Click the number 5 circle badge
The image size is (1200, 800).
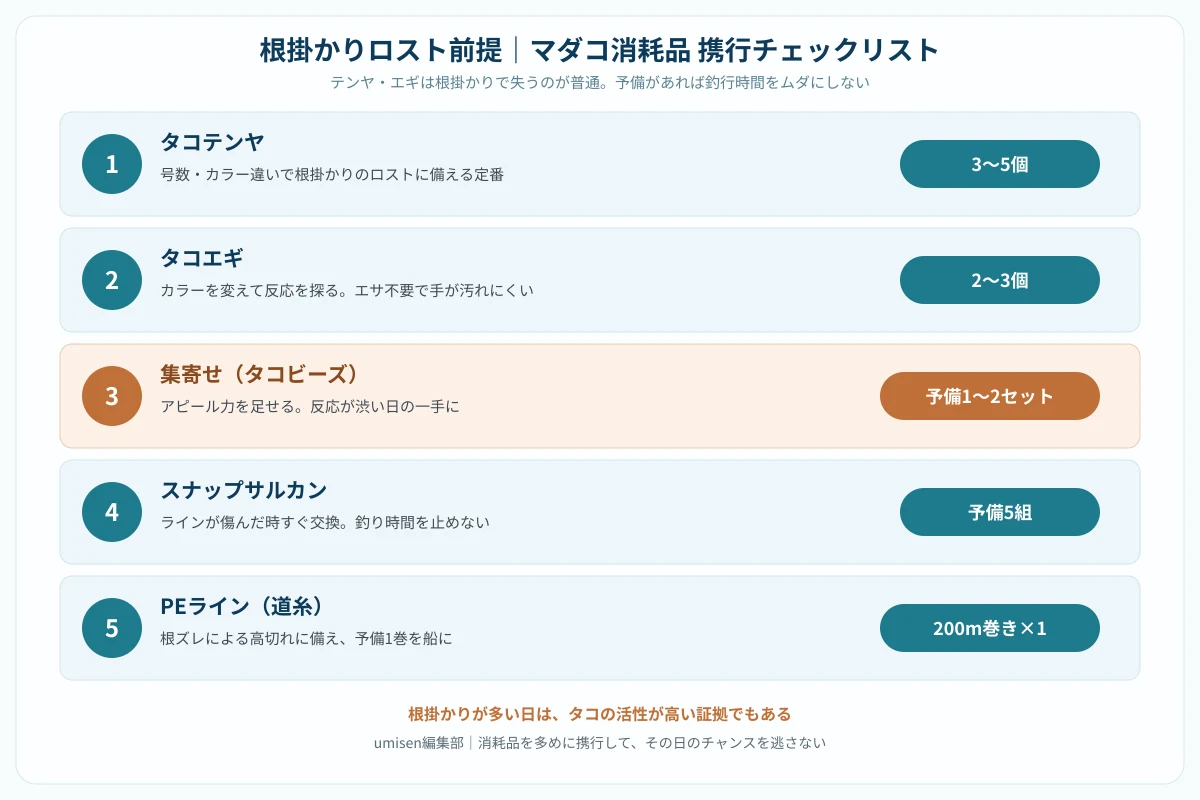[112, 628]
